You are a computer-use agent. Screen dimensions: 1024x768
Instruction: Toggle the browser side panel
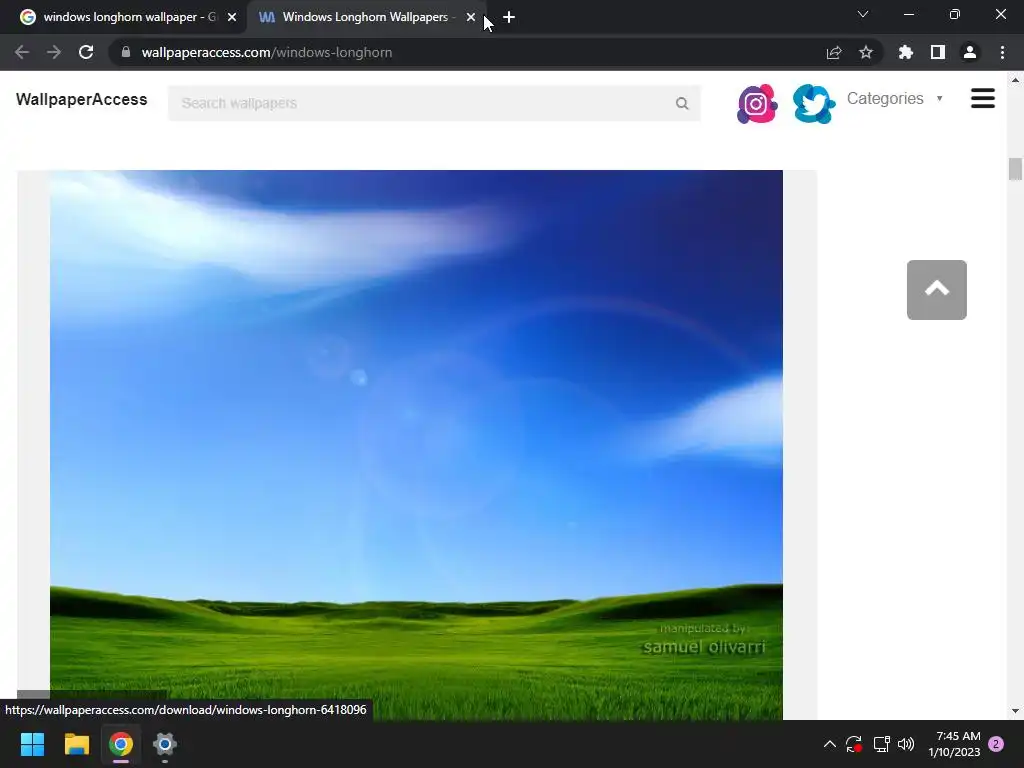tap(938, 52)
